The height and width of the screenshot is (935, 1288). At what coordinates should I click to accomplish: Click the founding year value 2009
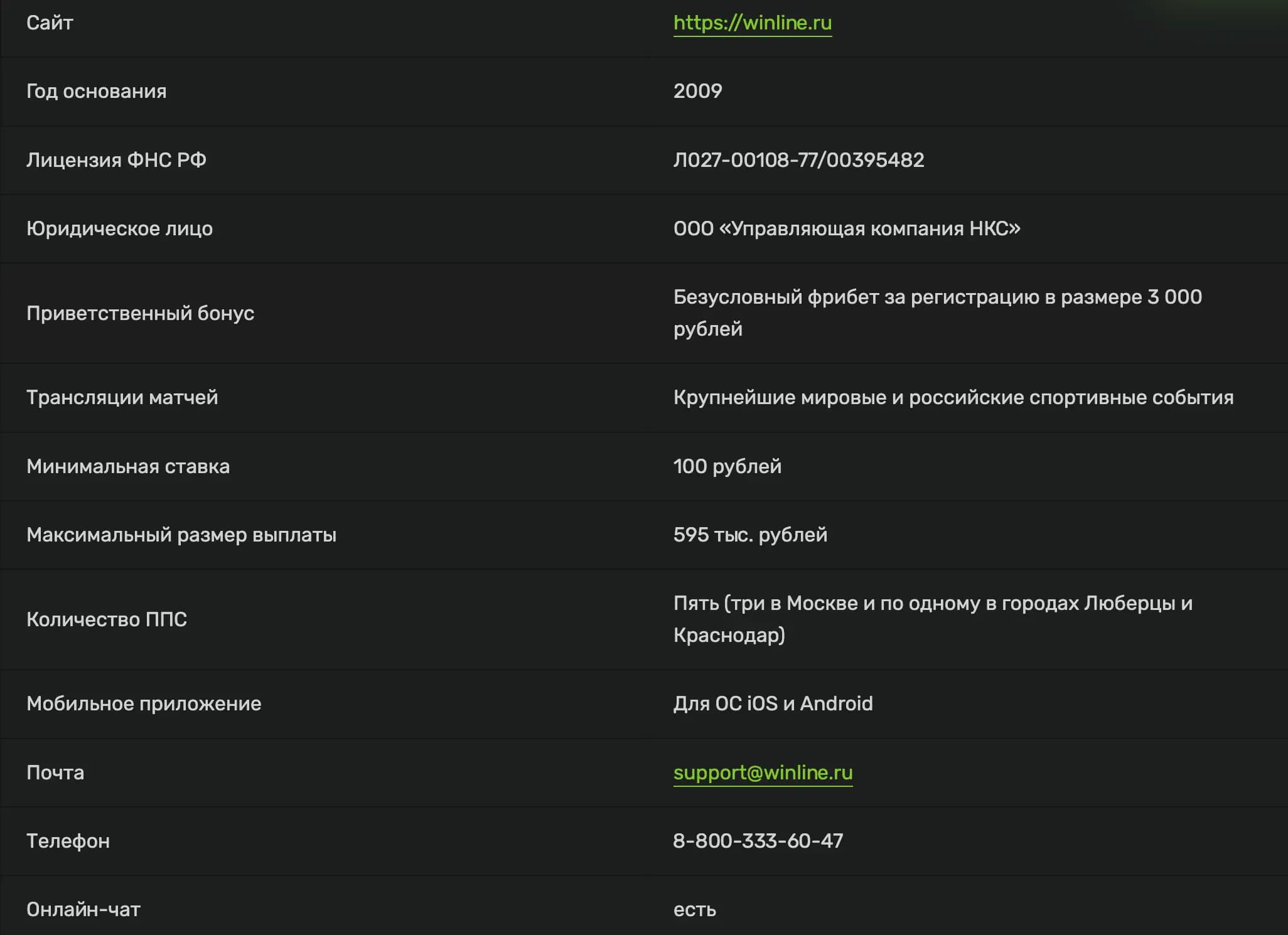coord(698,92)
